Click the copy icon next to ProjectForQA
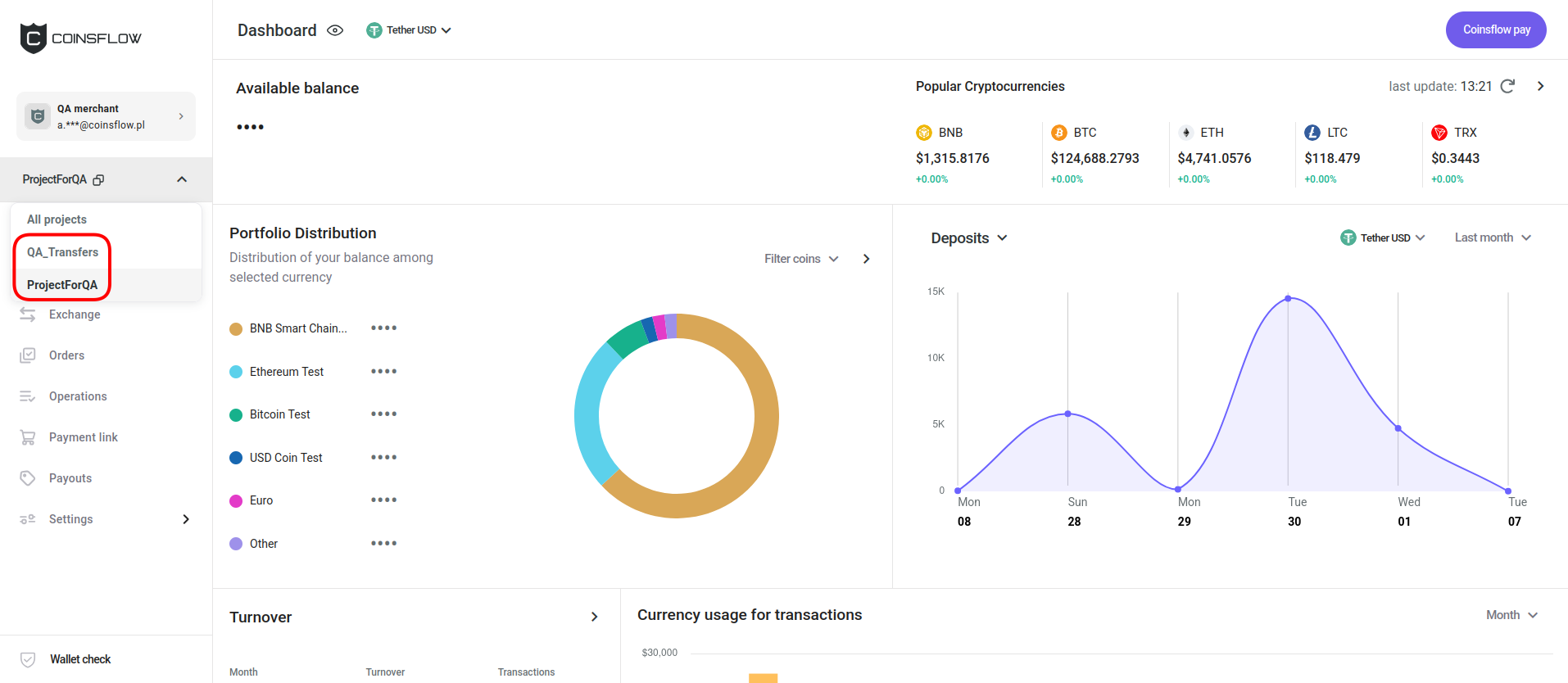 (x=98, y=179)
